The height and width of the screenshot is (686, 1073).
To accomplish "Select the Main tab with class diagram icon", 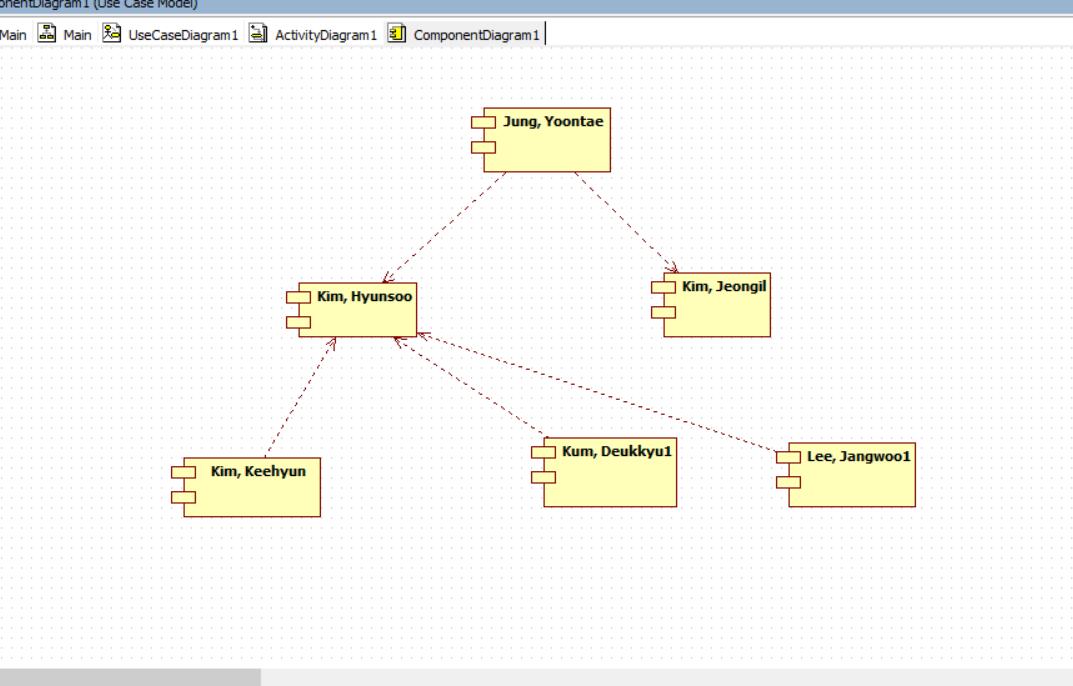I will pos(64,34).
